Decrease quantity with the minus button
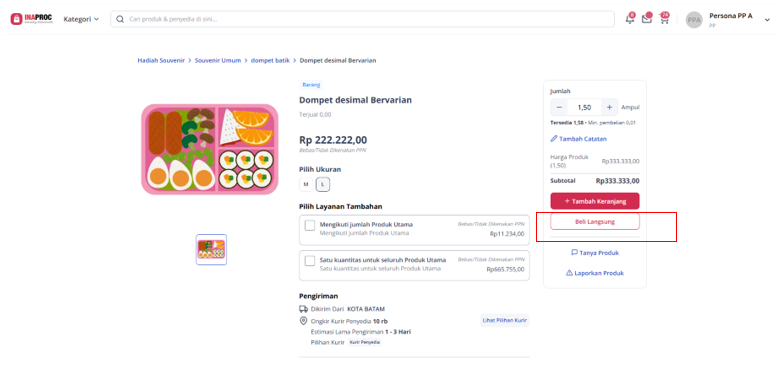 tap(559, 107)
